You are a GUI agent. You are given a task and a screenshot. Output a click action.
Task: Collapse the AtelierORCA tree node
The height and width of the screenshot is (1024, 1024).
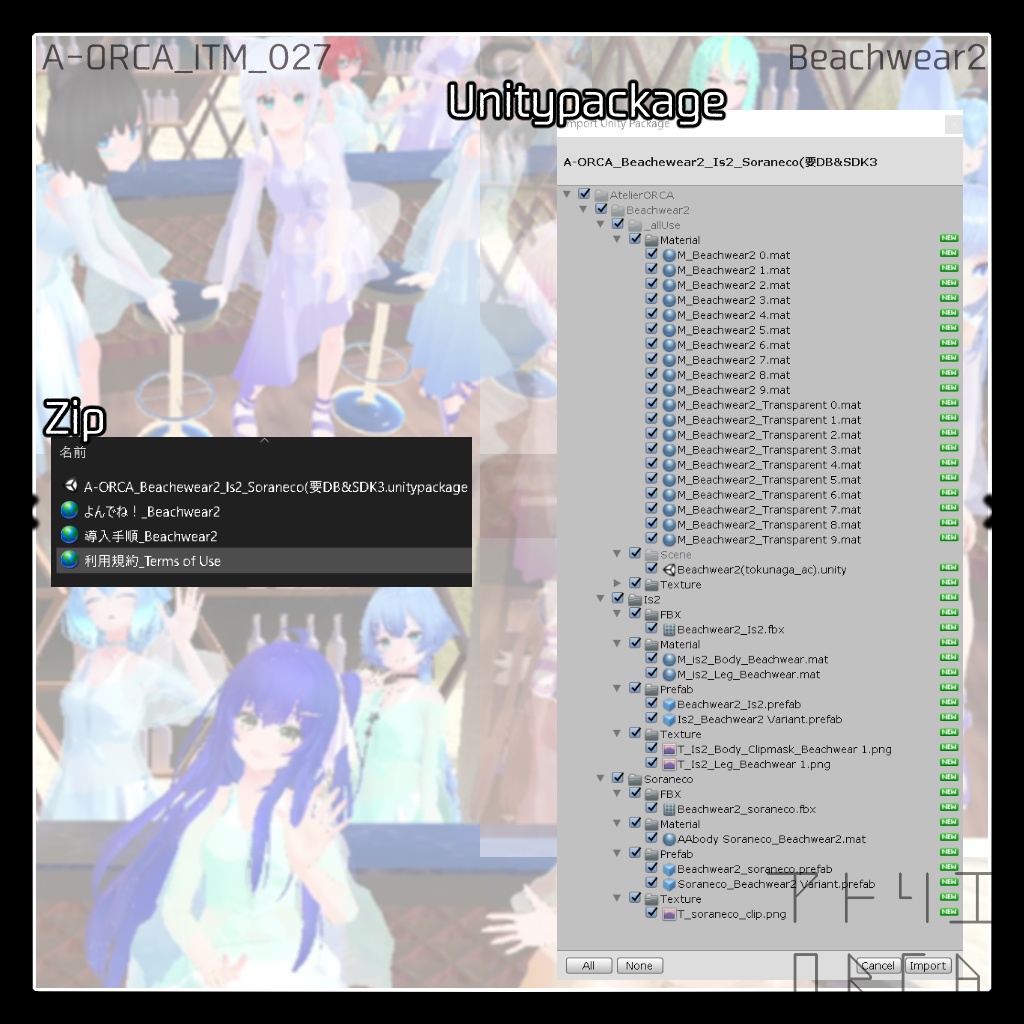pos(567,195)
